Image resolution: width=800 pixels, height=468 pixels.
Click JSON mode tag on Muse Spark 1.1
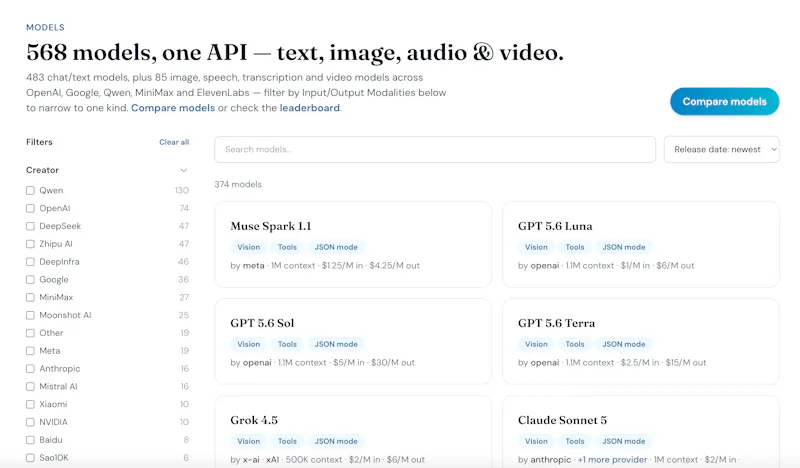[x=336, y=247]
